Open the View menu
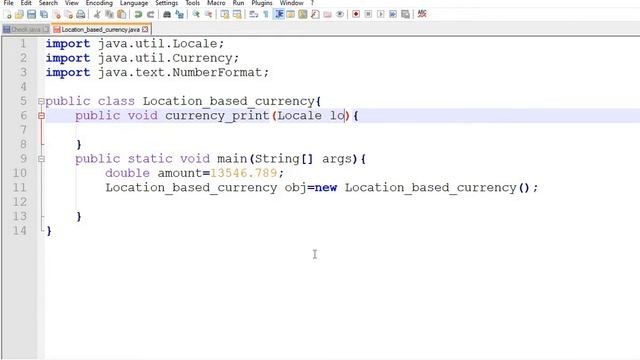The height and width of the screenshot is (360, 640). click(x=71, y=3)
